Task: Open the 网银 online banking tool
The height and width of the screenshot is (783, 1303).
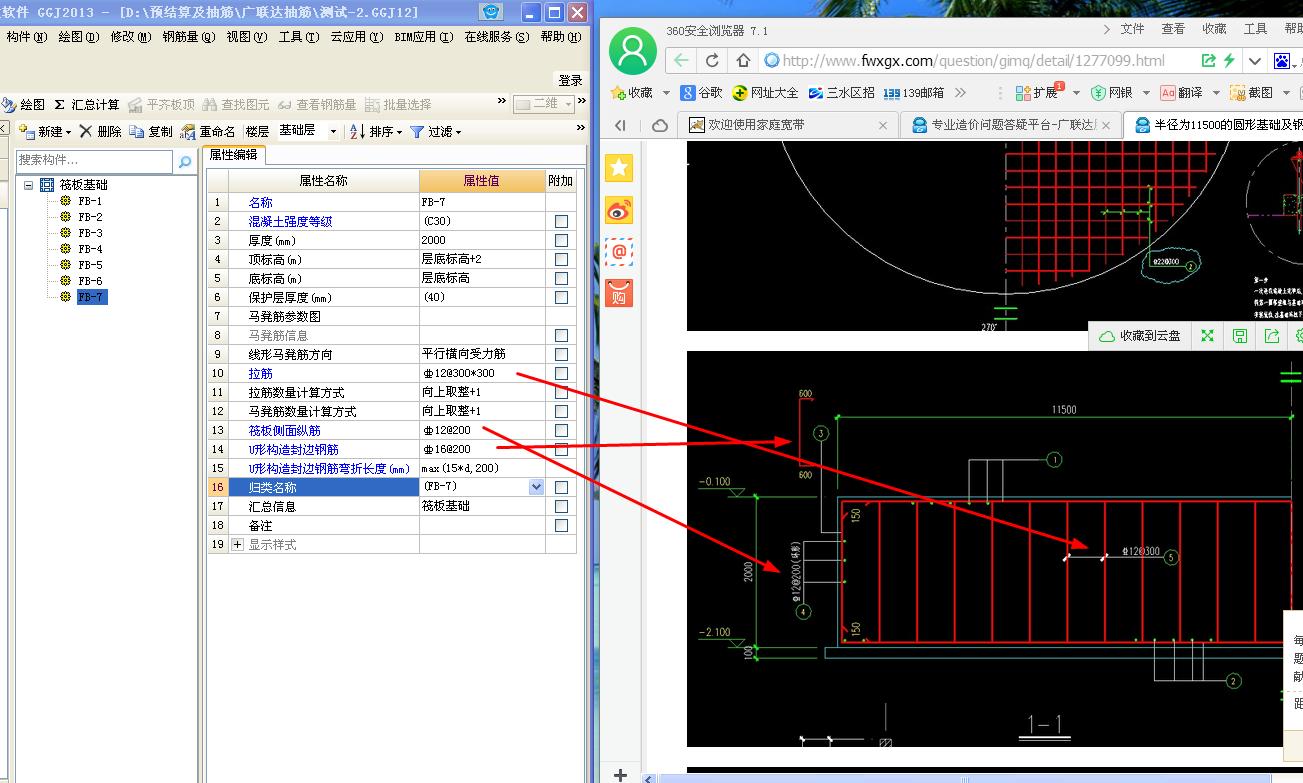Action: pyautogui.click(x=1111, y=92)
